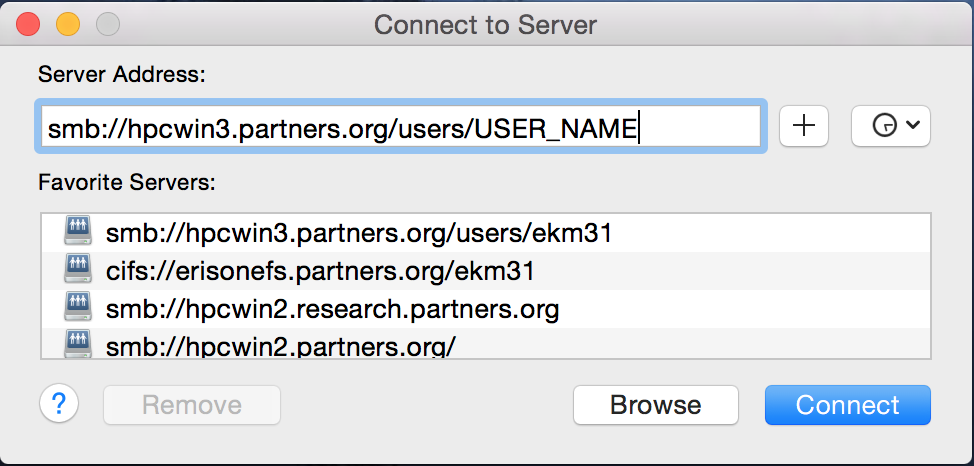Add server address to favorites with plus
The height and width of the screenshot is (466, 974).
click(804, 126)
